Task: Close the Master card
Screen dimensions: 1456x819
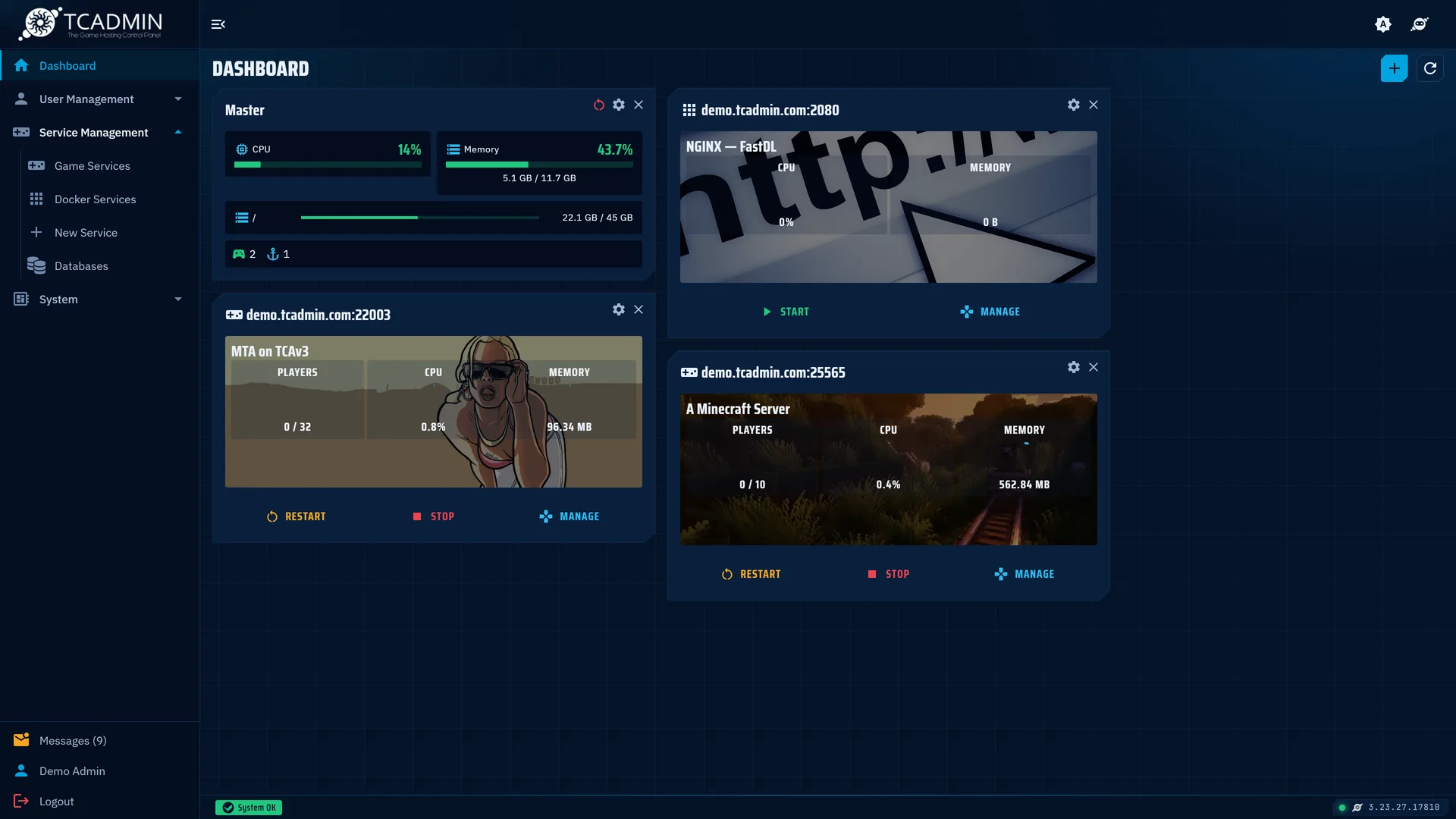Action: [x=639, y=105]
